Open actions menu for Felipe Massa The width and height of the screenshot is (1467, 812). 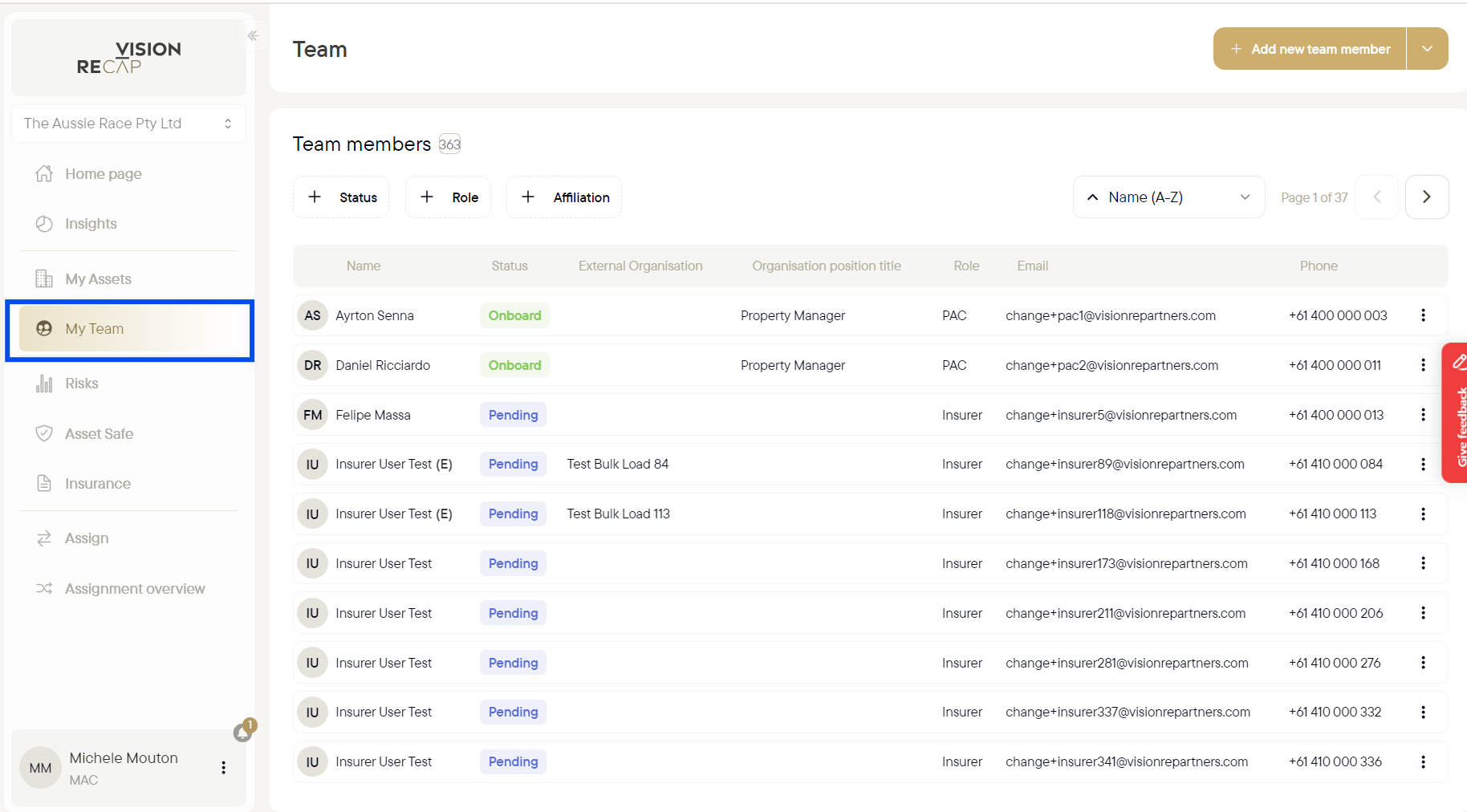point(1423,415)
